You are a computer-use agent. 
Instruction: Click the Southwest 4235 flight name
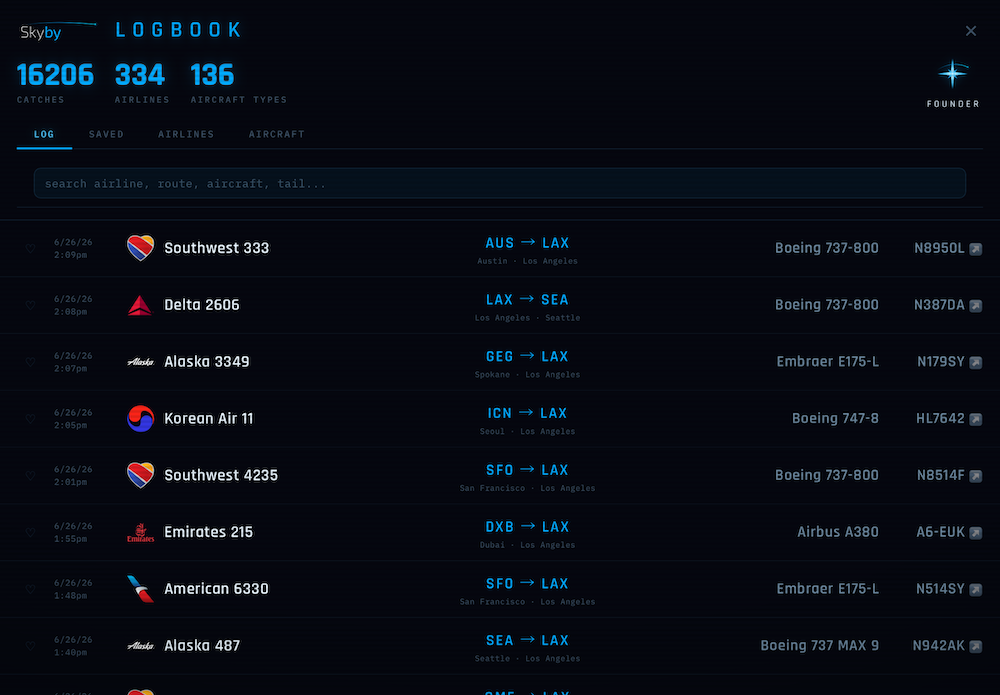click(221, 475)
